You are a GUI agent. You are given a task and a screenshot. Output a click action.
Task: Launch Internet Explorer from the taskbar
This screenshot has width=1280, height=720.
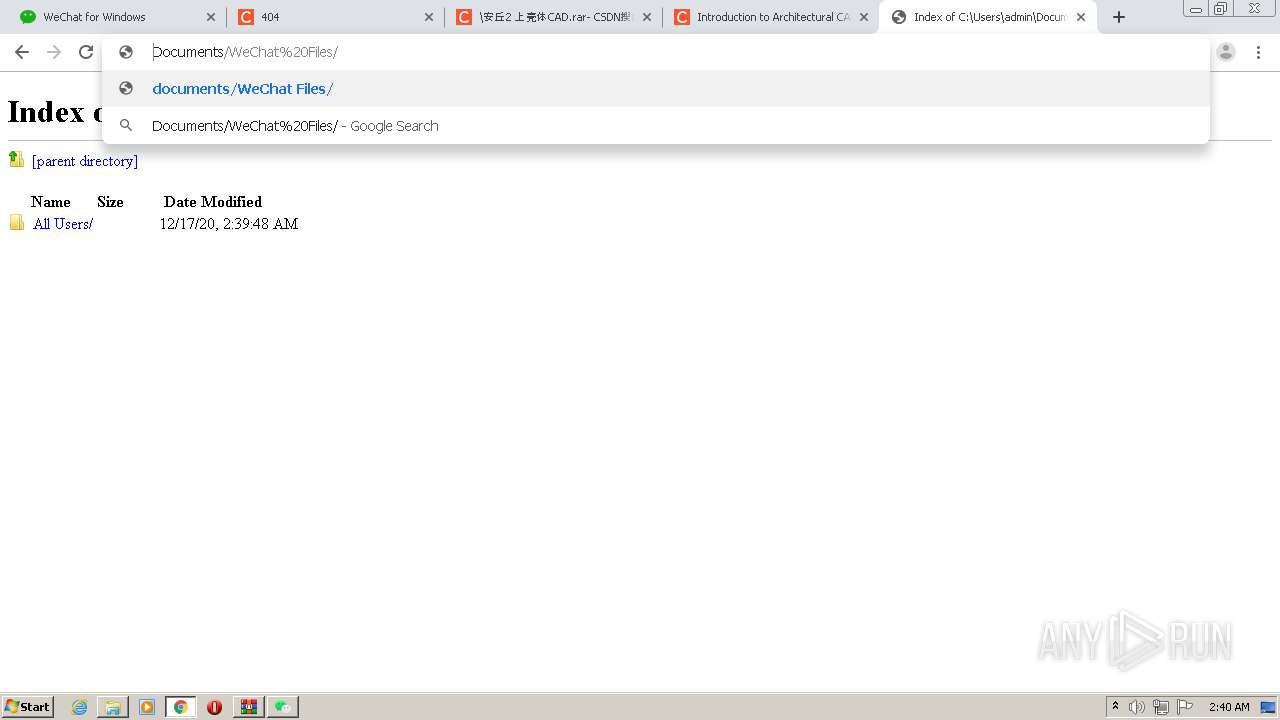pyautogui.click(x=80, y=707)
